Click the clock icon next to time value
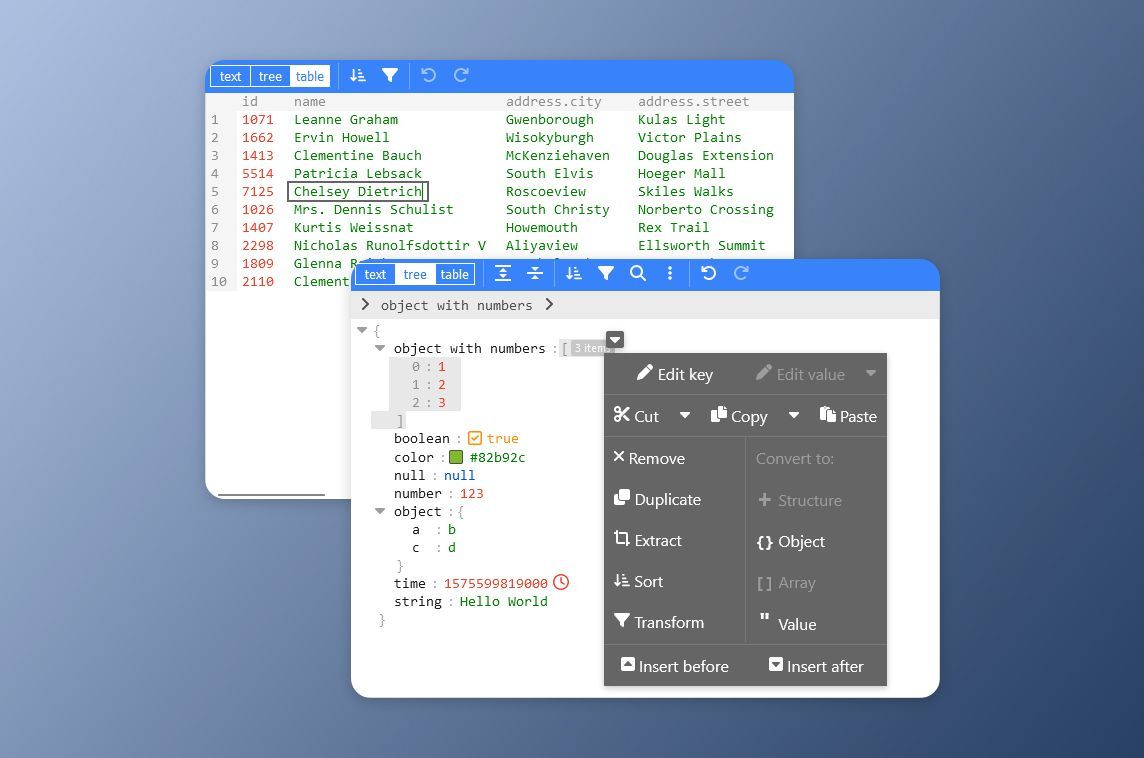 coord(561,582)
